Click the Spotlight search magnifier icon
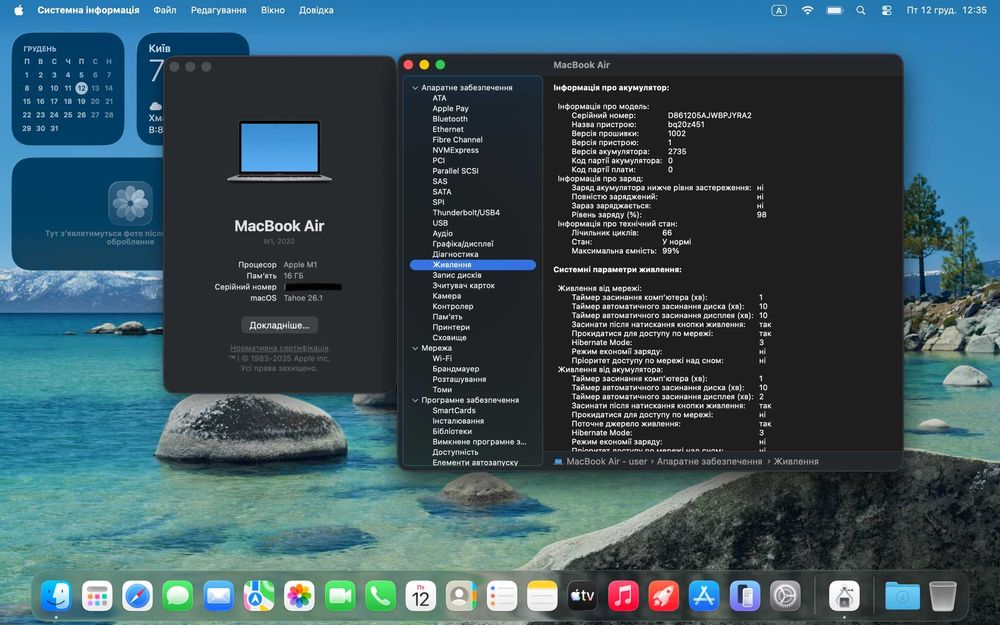Viewport: 1000px width, 625px height. (861, 10)
